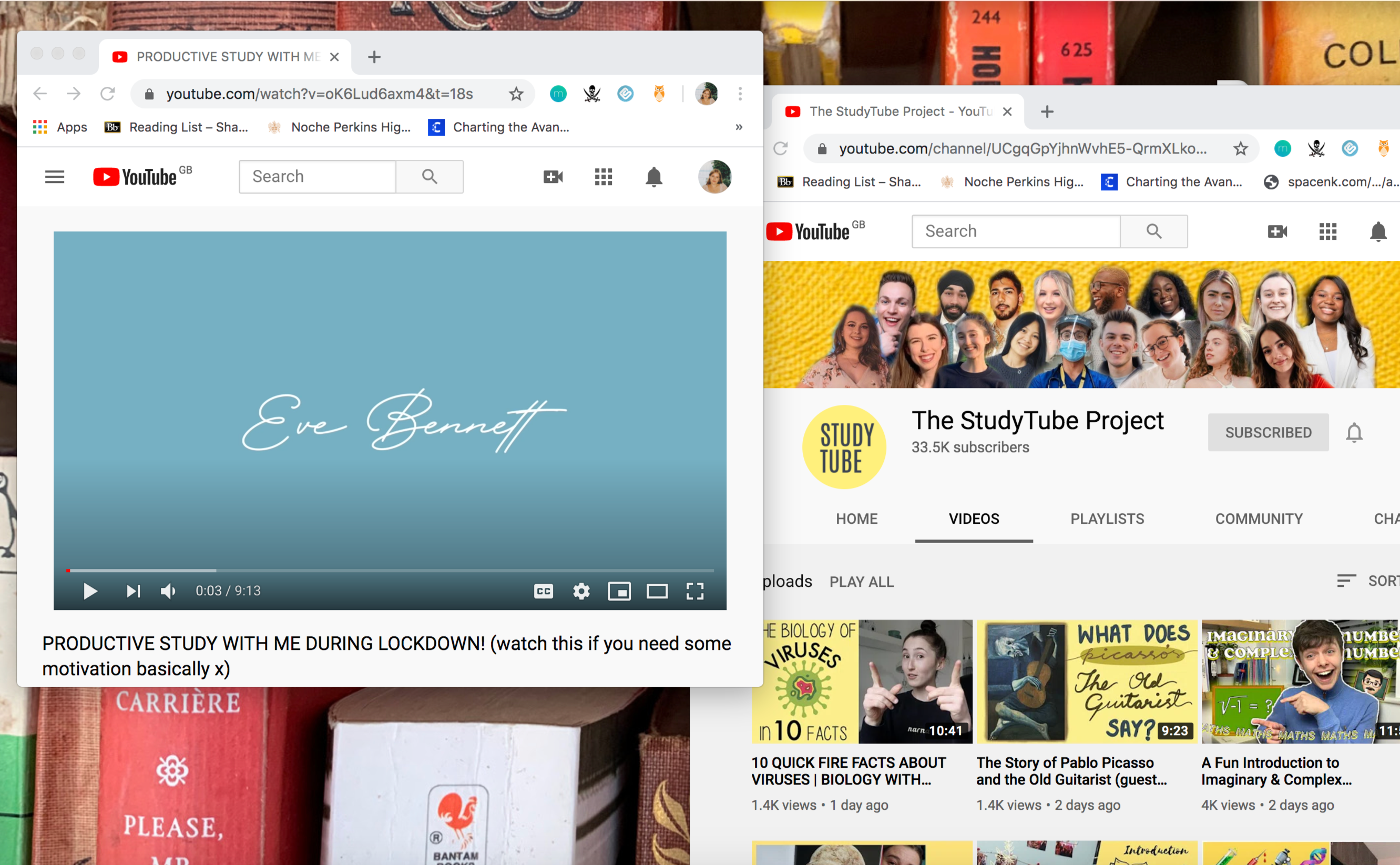Open Charting the Avan... bookmark in left window
1400x865 pixels.
(x=499, y=127)
